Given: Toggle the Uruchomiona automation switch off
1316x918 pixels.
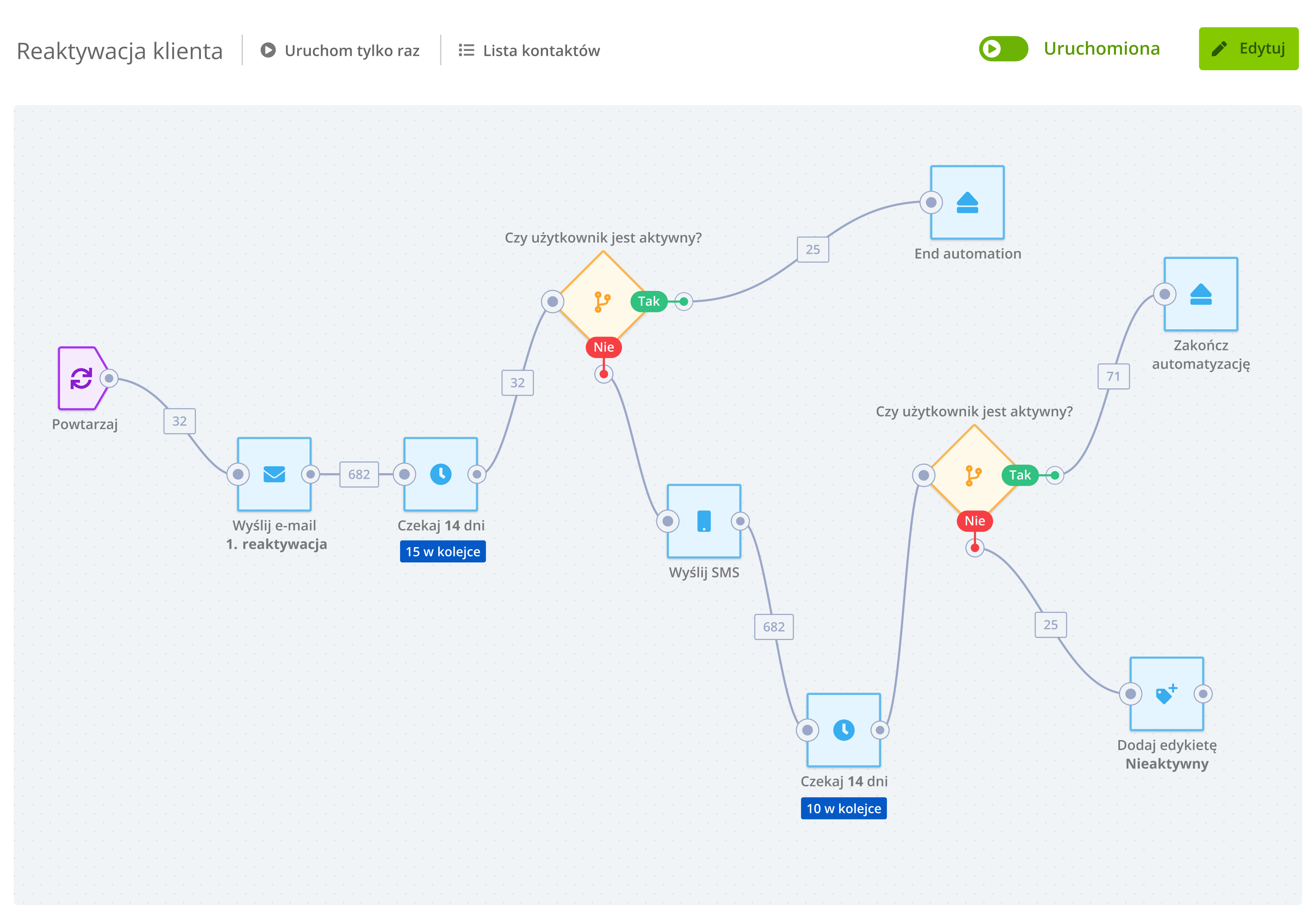Looking at the screenshot, I should click(1003, 49).
